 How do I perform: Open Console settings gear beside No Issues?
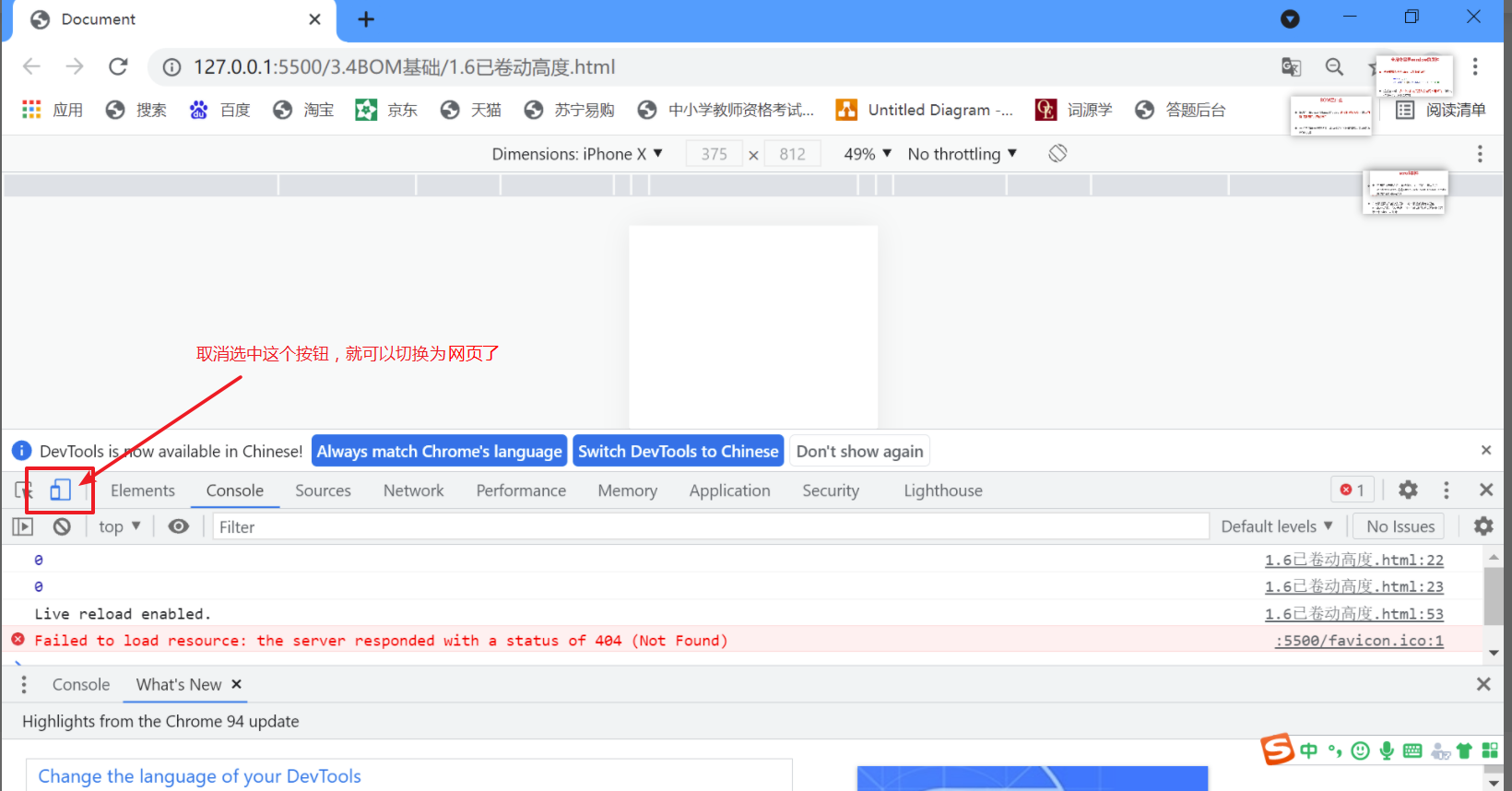(1483, 526)
